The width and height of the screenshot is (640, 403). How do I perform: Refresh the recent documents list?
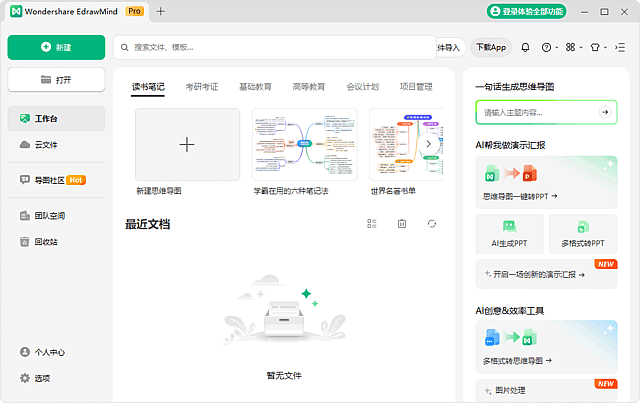pyautogui.click(x=431, y=224)
